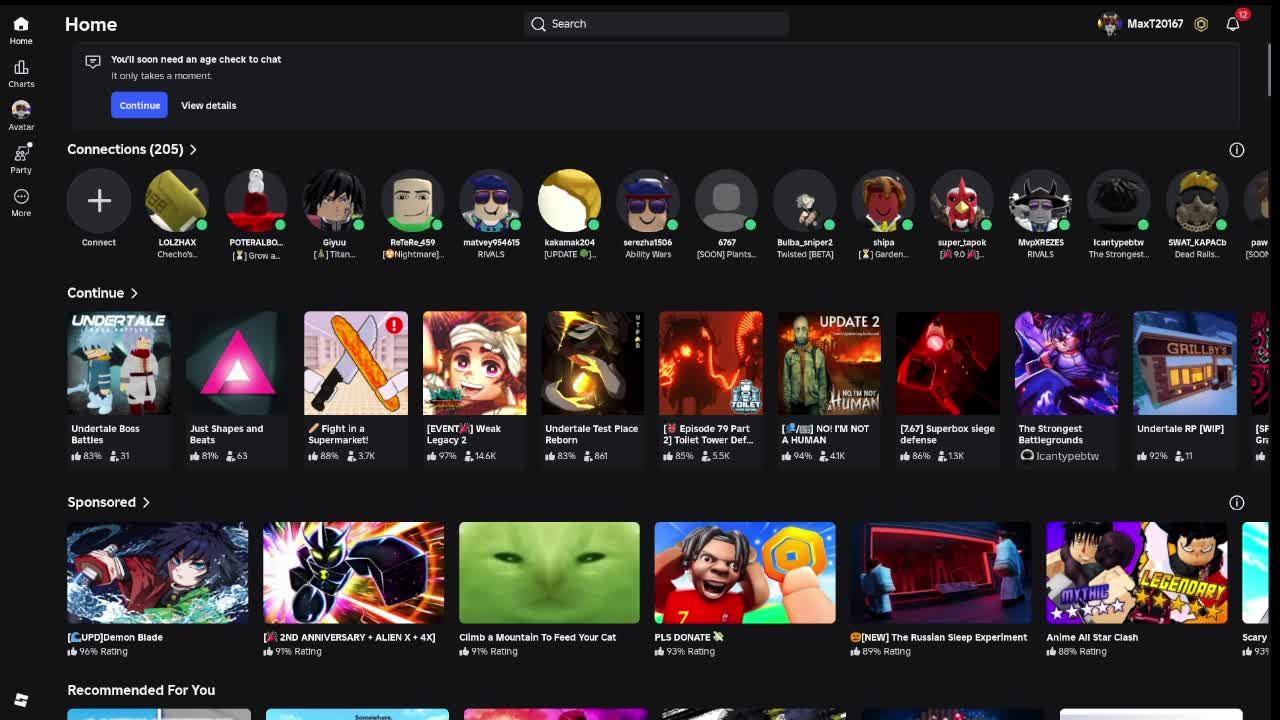Click the MaxT20167 profile avatar
The image size is (1280, 720).
click(x=1109, y=24)
